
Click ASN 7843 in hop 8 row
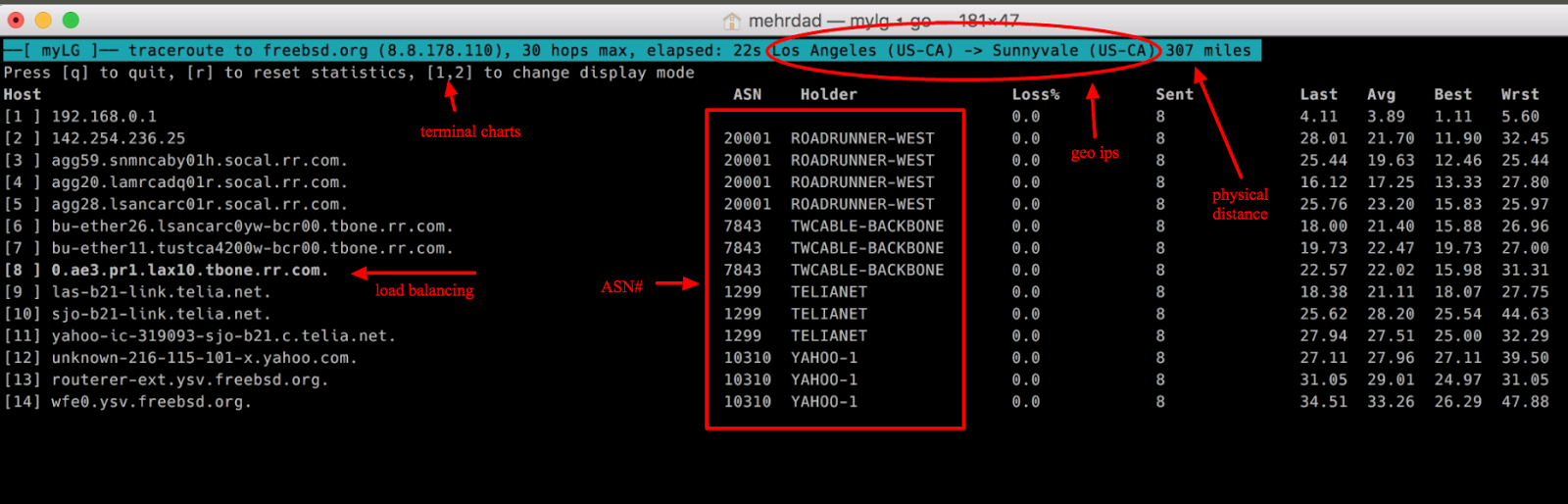742,270
